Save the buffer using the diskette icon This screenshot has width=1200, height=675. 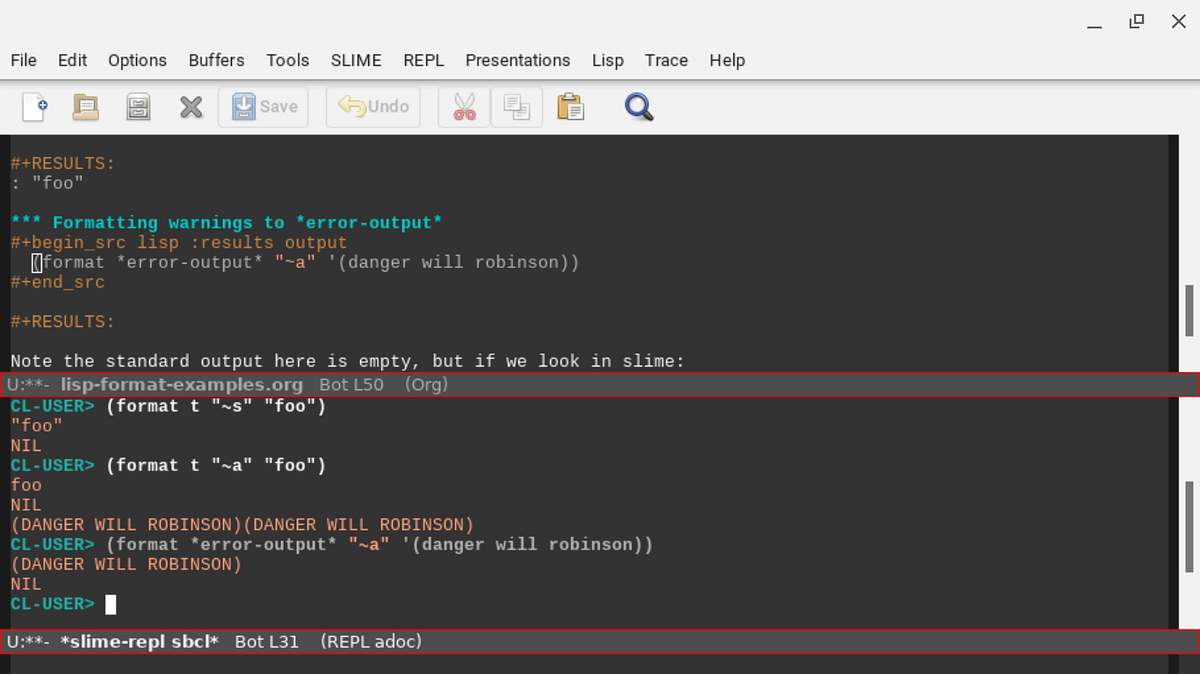(x=138, y=106)
